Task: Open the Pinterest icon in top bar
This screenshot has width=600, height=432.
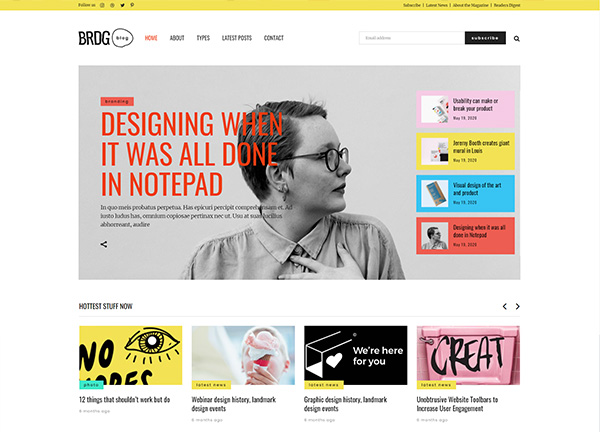Action: (x=132, y=5)
